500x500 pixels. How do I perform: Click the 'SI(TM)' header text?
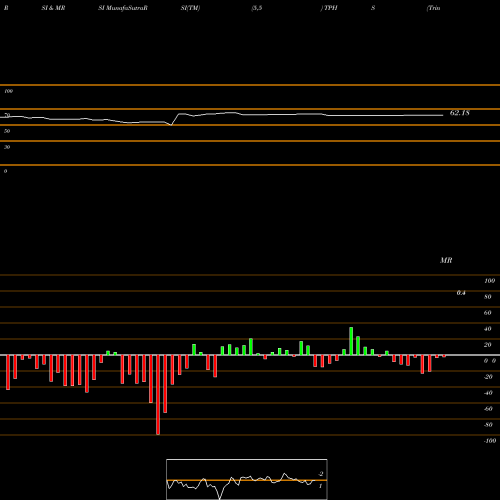(x=190, y=8)
